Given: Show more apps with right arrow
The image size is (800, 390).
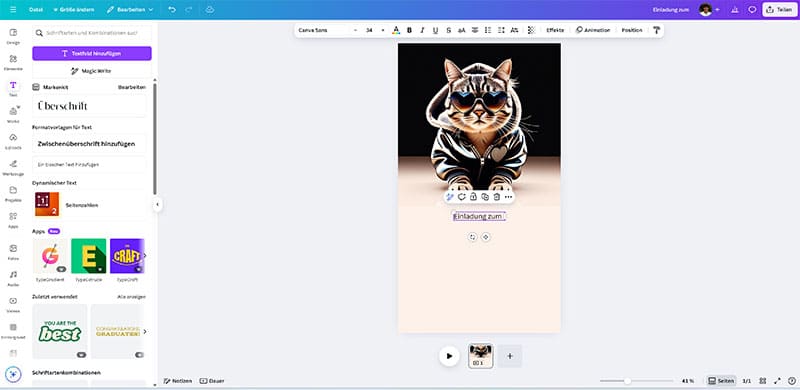Looking at the screenshot, I should (144, 255).
